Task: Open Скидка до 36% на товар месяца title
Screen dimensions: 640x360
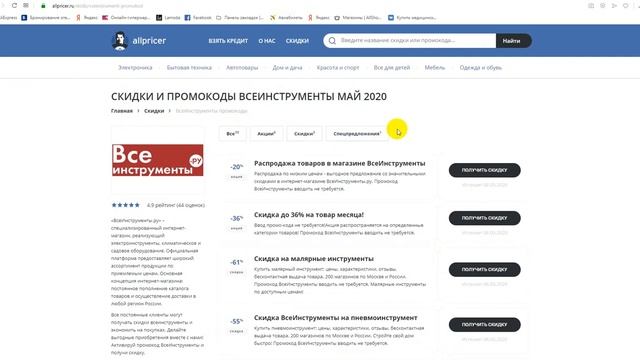Action: click(309, 215)
